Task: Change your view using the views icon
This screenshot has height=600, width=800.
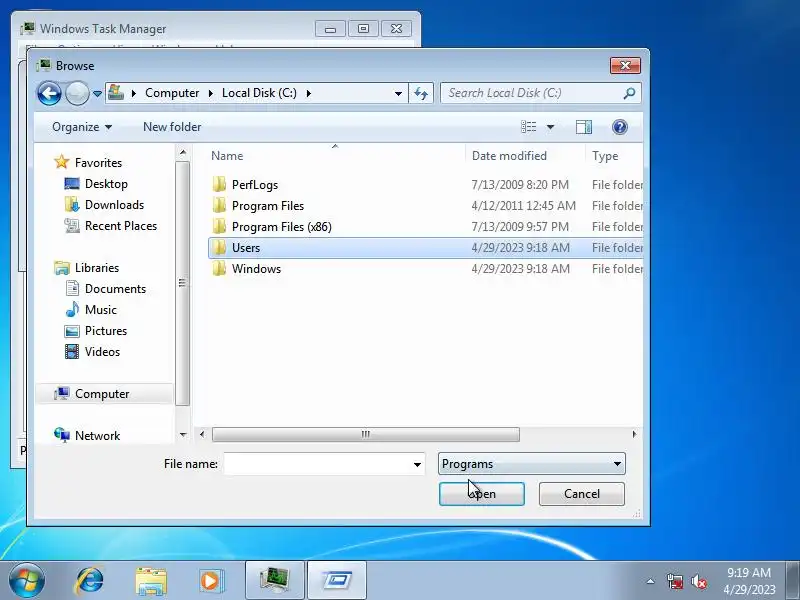Action: pos(529,127)
